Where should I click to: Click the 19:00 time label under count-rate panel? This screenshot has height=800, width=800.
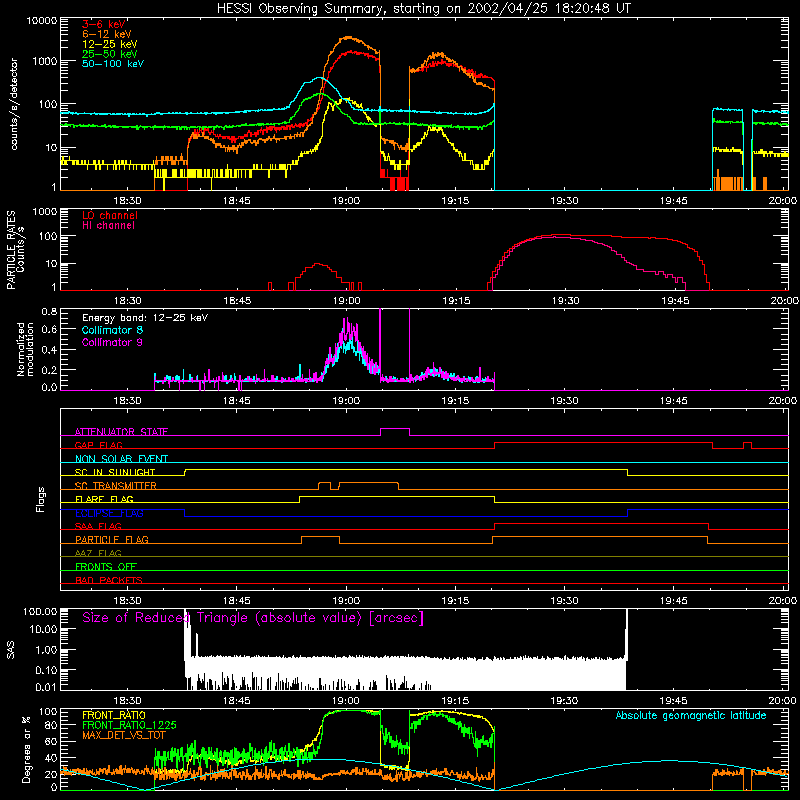pyautogui.click(x=346, y=201)
